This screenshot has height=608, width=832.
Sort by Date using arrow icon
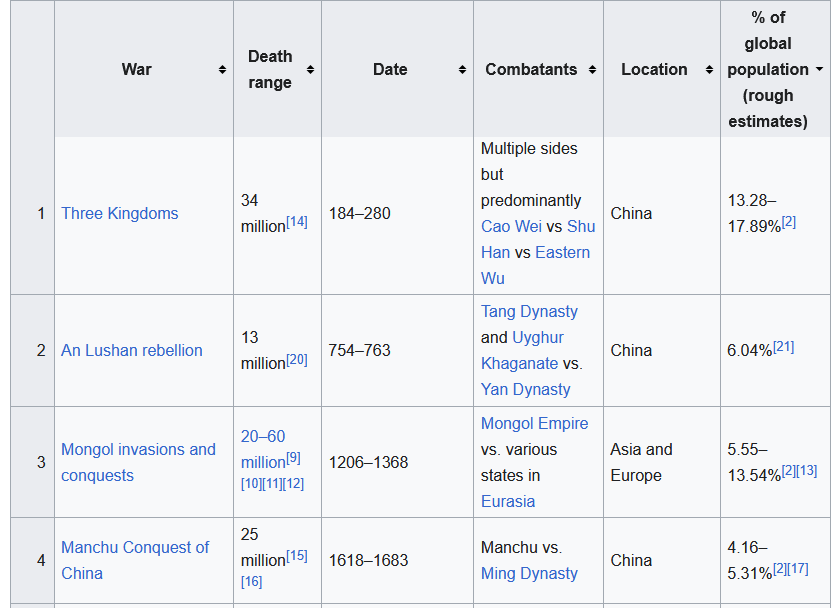point(462,70)
